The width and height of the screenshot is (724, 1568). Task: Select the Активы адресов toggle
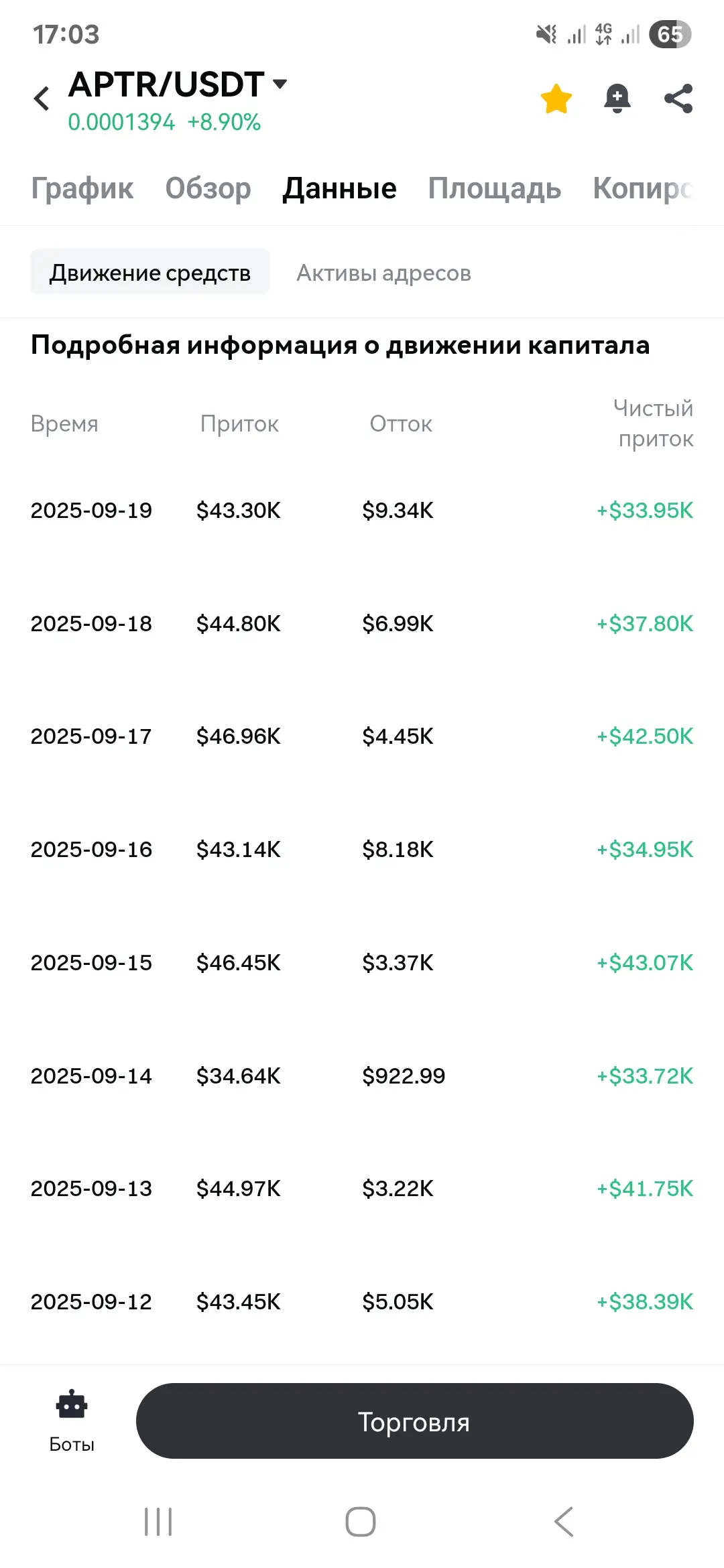383,273
